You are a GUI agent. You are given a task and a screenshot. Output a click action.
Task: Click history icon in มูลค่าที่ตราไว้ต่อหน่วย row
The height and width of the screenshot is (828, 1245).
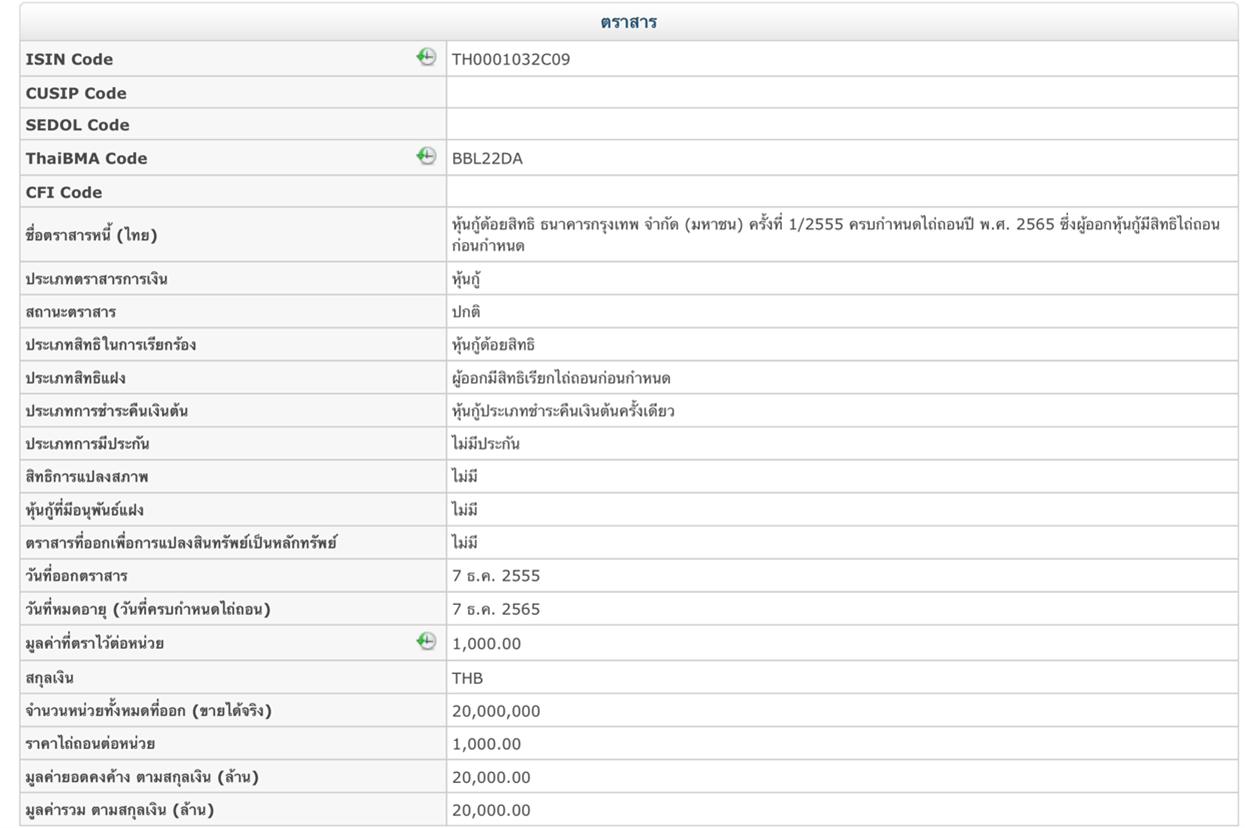[427, 642]
